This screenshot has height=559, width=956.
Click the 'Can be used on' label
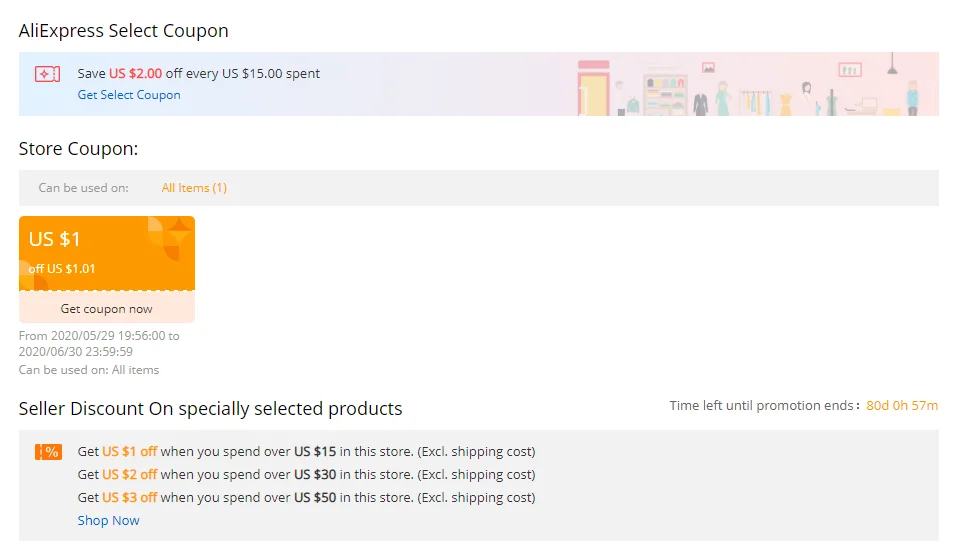click(x=84, y=188)
